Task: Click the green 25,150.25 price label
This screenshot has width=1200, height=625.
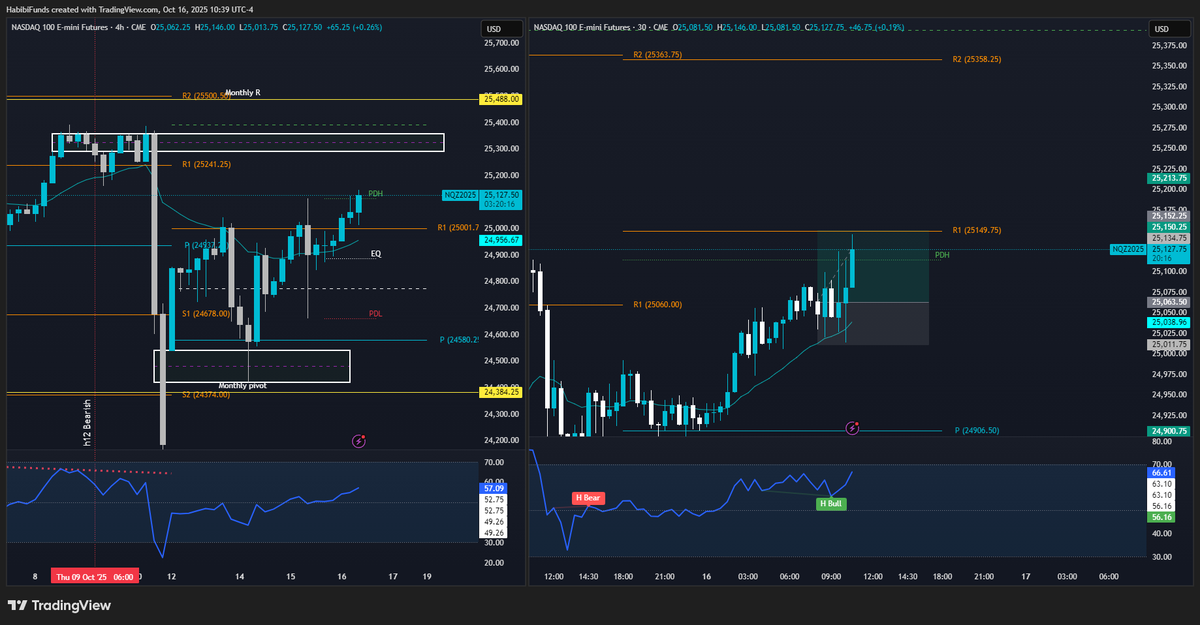Action: click(1167, 228)
